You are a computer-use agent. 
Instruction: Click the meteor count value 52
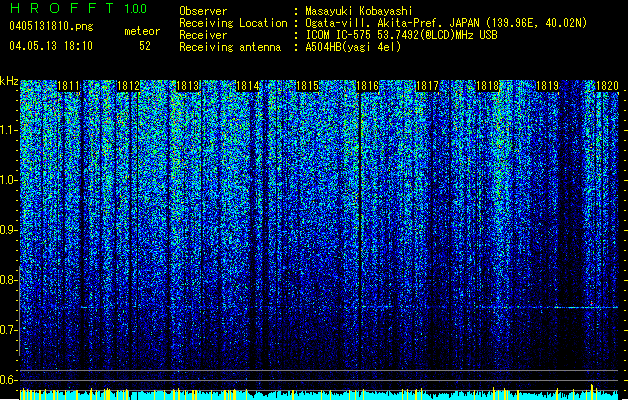(x=145, y=46)
